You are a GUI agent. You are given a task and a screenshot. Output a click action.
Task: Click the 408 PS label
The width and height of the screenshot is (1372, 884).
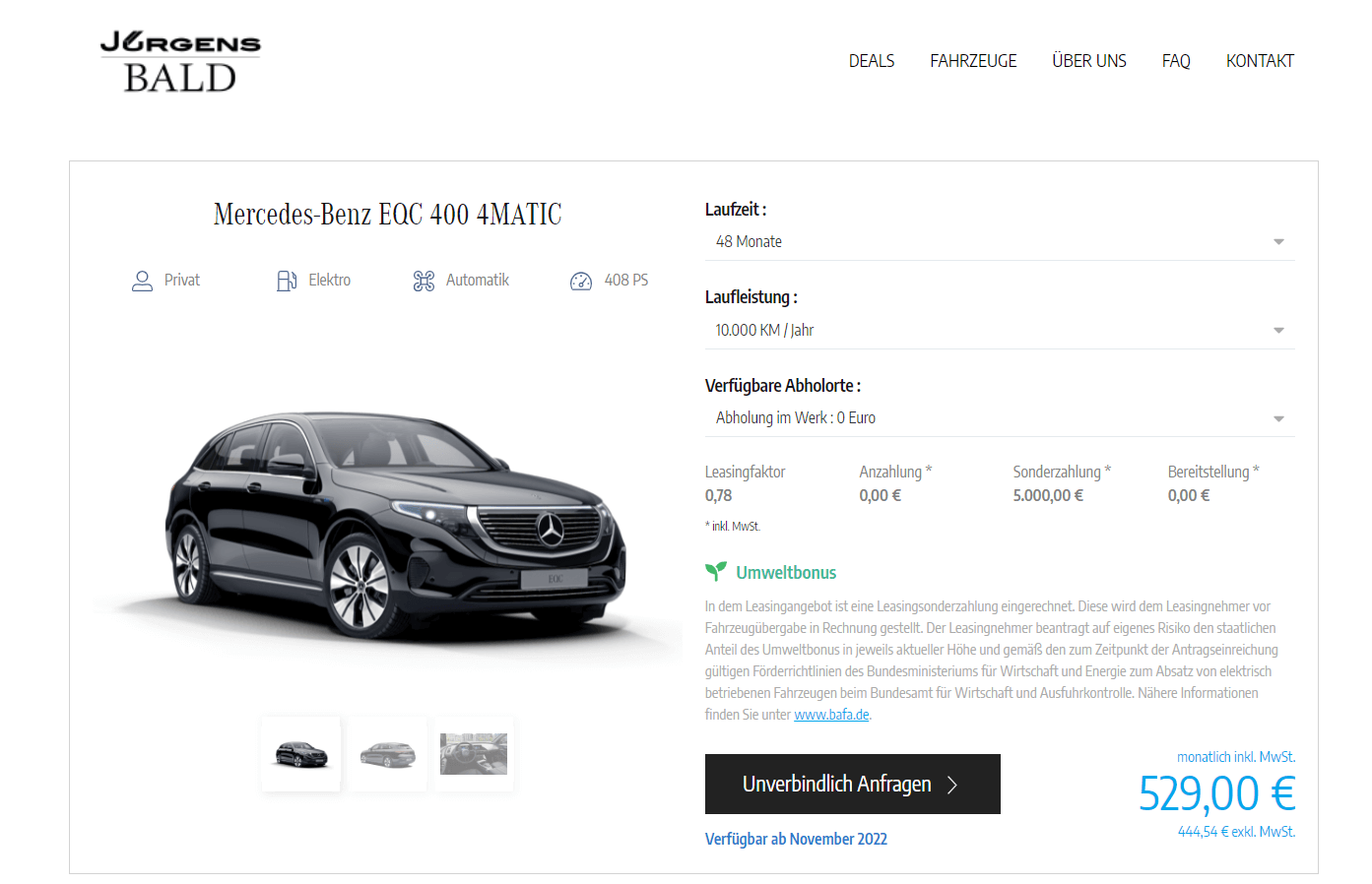click(x=626, y=281)
